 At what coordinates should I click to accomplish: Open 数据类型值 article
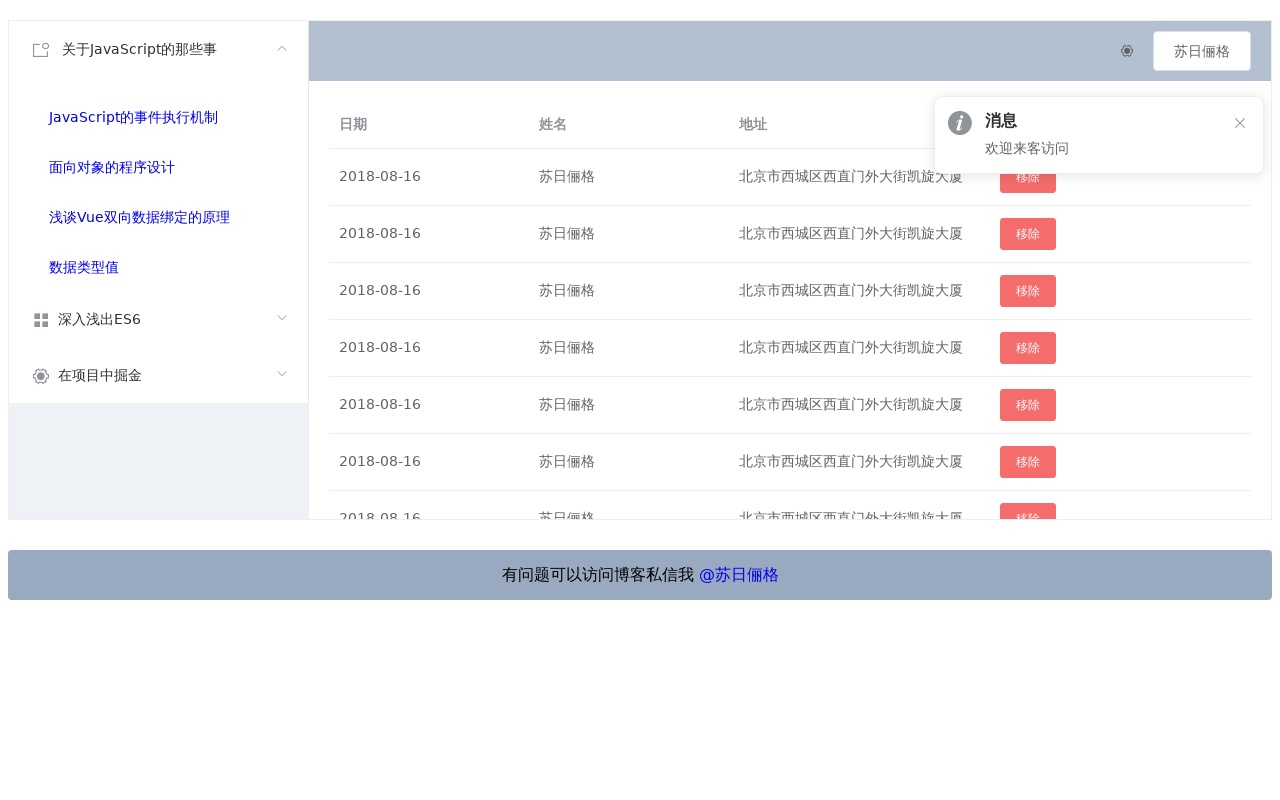coord(84,267)
